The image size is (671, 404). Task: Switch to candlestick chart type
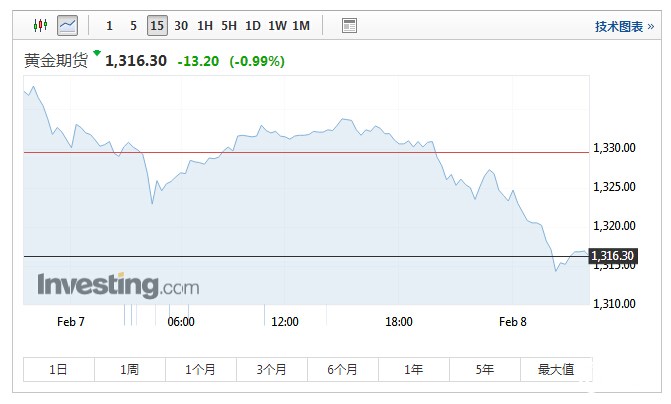[x=40, y=25]
